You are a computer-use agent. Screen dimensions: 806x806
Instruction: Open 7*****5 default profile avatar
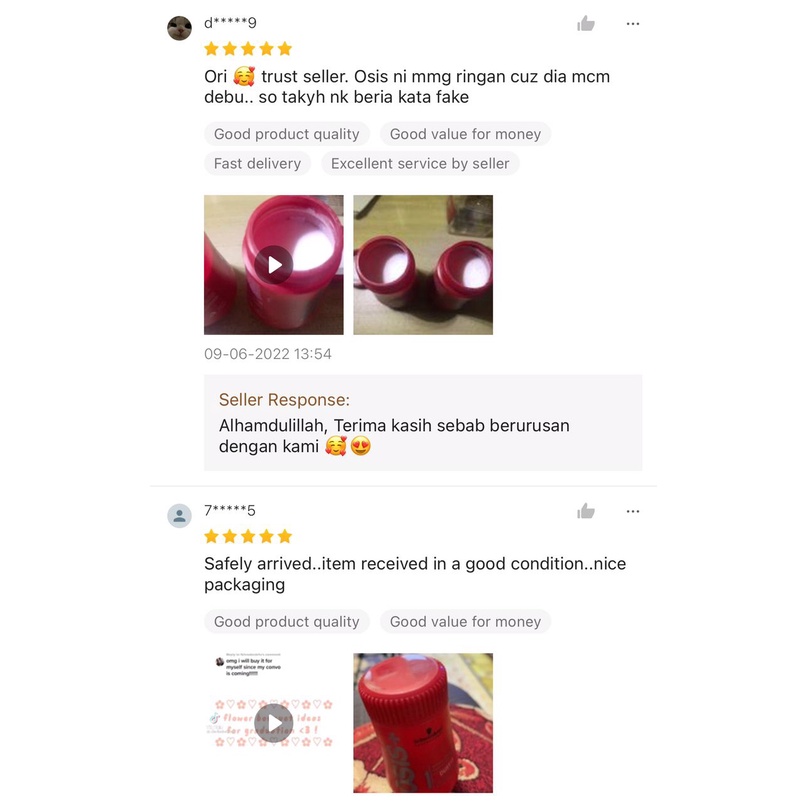coord(179,516)
